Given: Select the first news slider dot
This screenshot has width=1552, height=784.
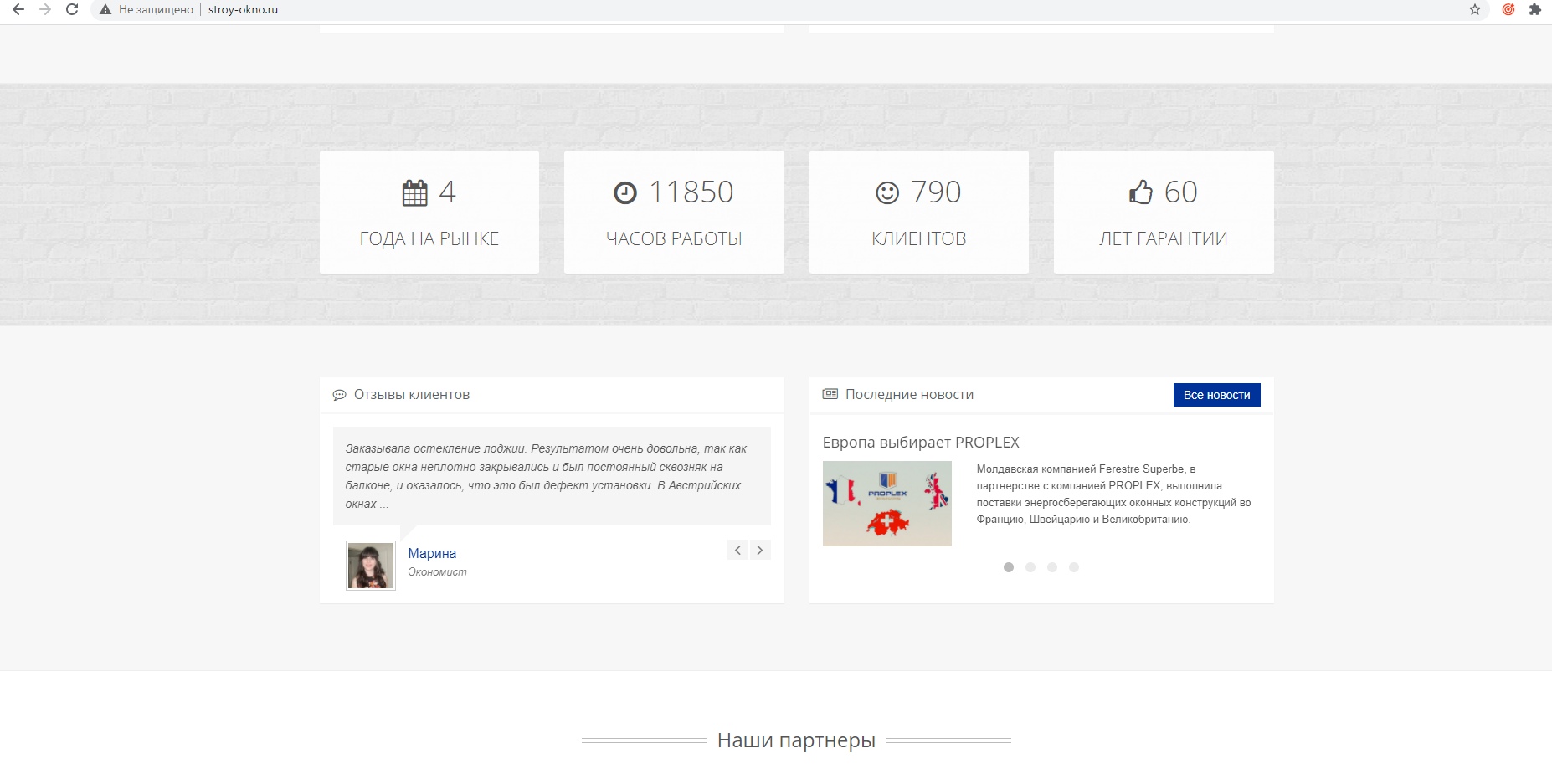Looking at the screenshot, I should coord(1009,567).
